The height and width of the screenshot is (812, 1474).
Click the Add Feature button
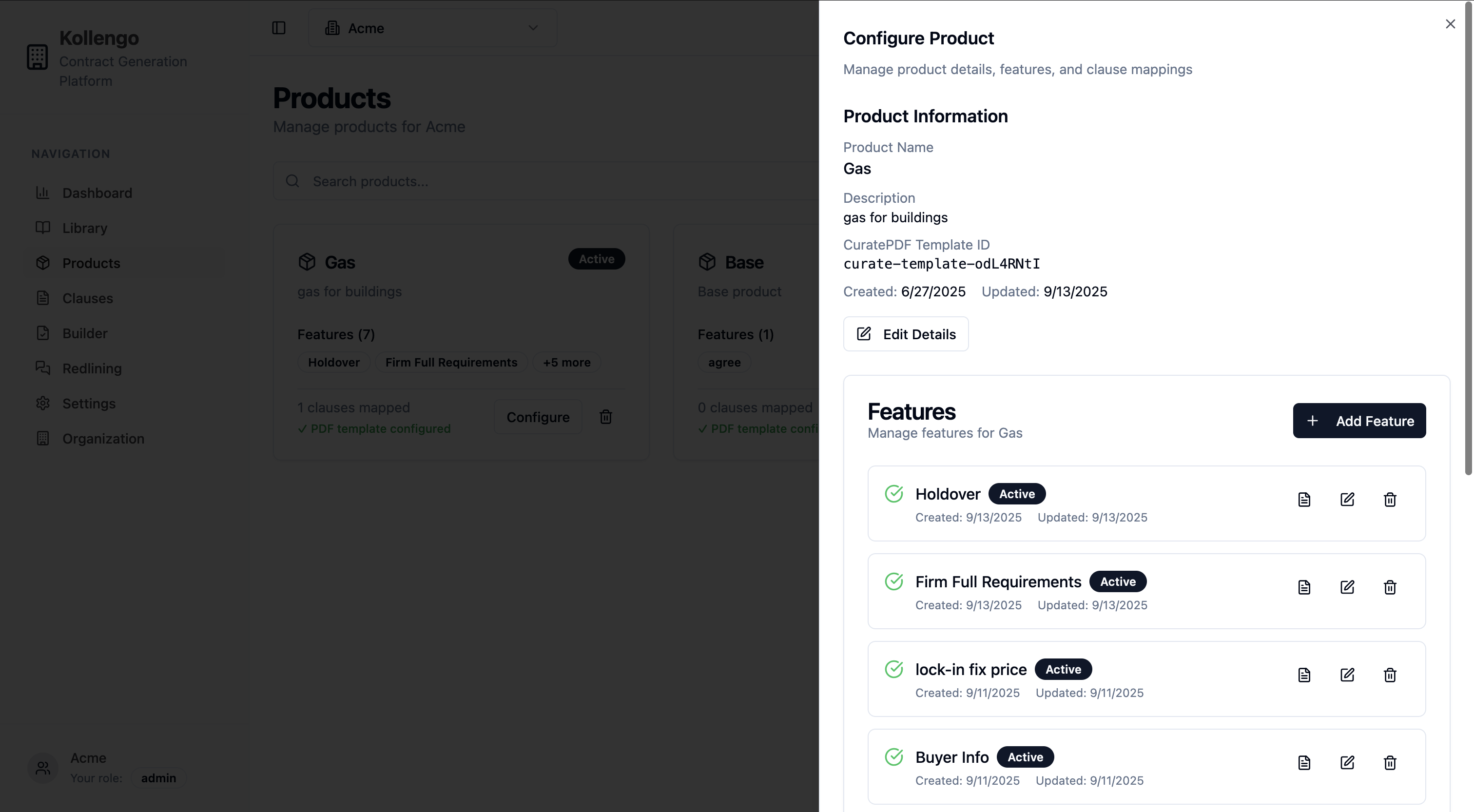(1359, 421)
